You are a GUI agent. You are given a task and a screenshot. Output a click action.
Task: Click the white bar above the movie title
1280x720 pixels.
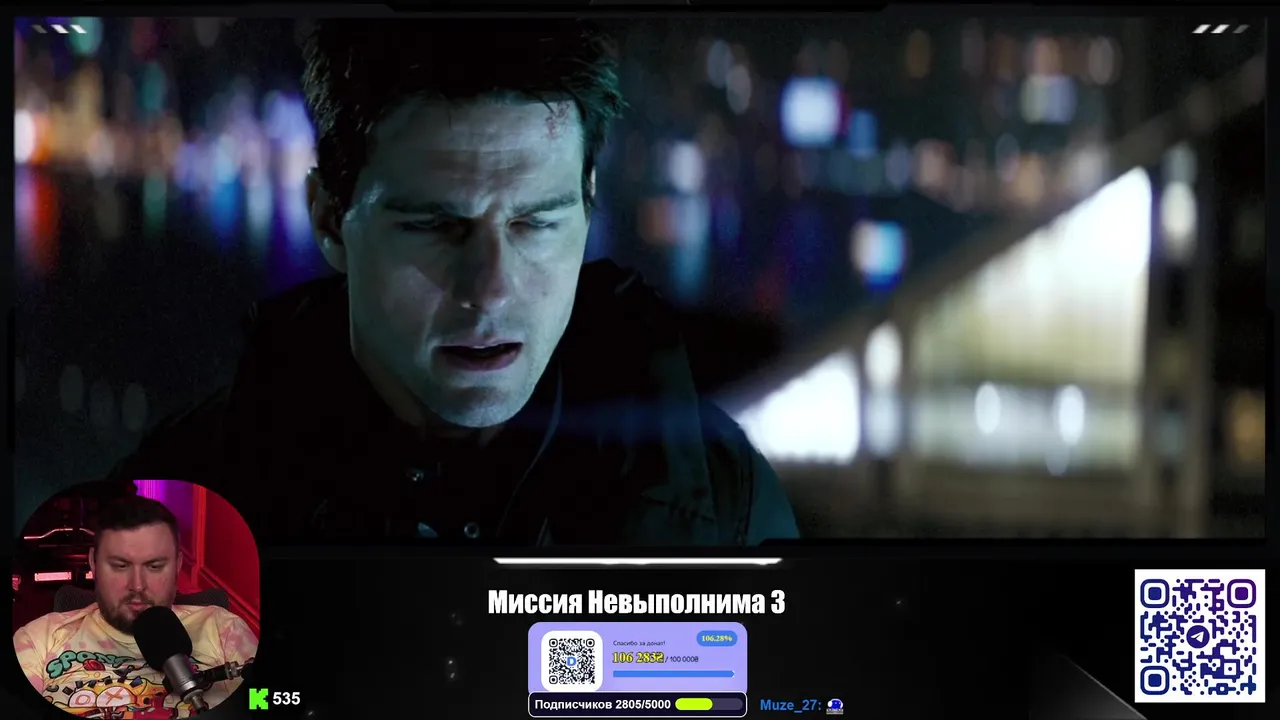637,561
